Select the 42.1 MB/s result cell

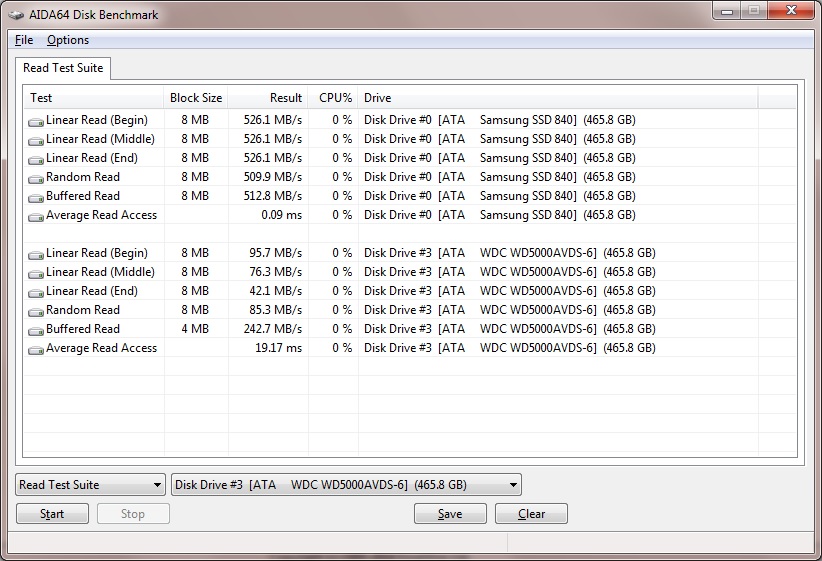[x=276, y=290]
